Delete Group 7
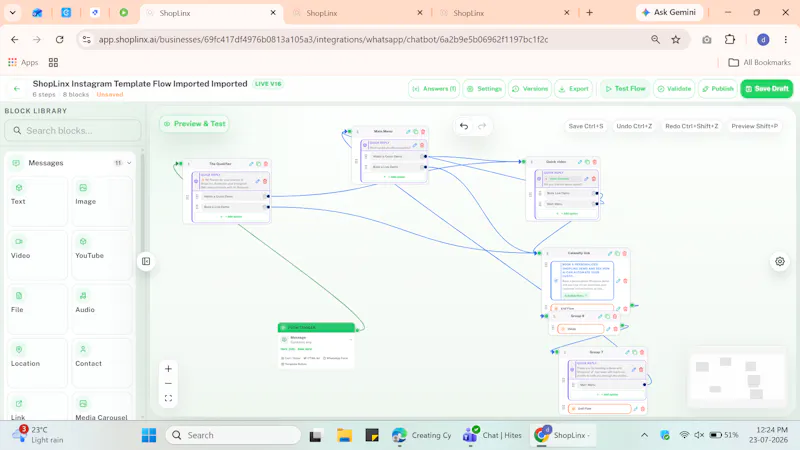Screen dimensions: 800x450 642,352
